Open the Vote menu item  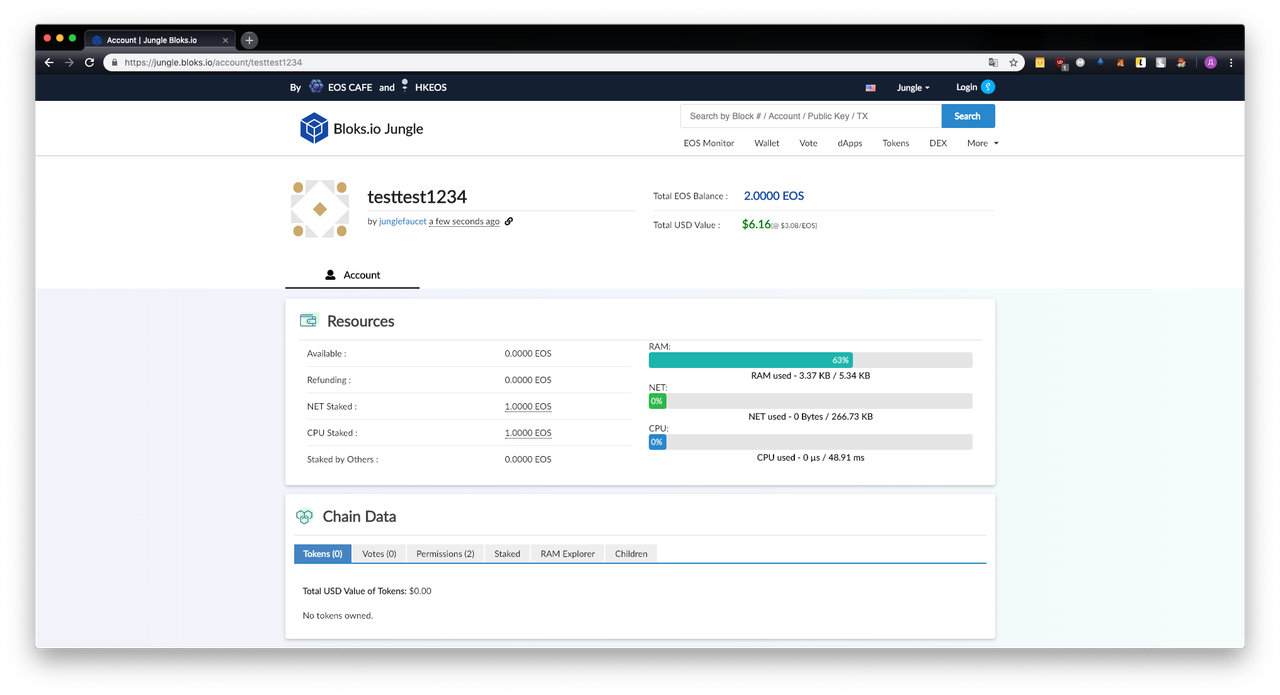pos(808,143)
